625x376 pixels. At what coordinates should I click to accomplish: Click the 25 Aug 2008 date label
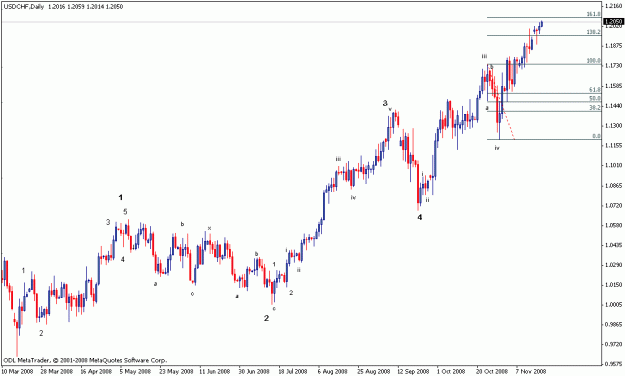373,371
